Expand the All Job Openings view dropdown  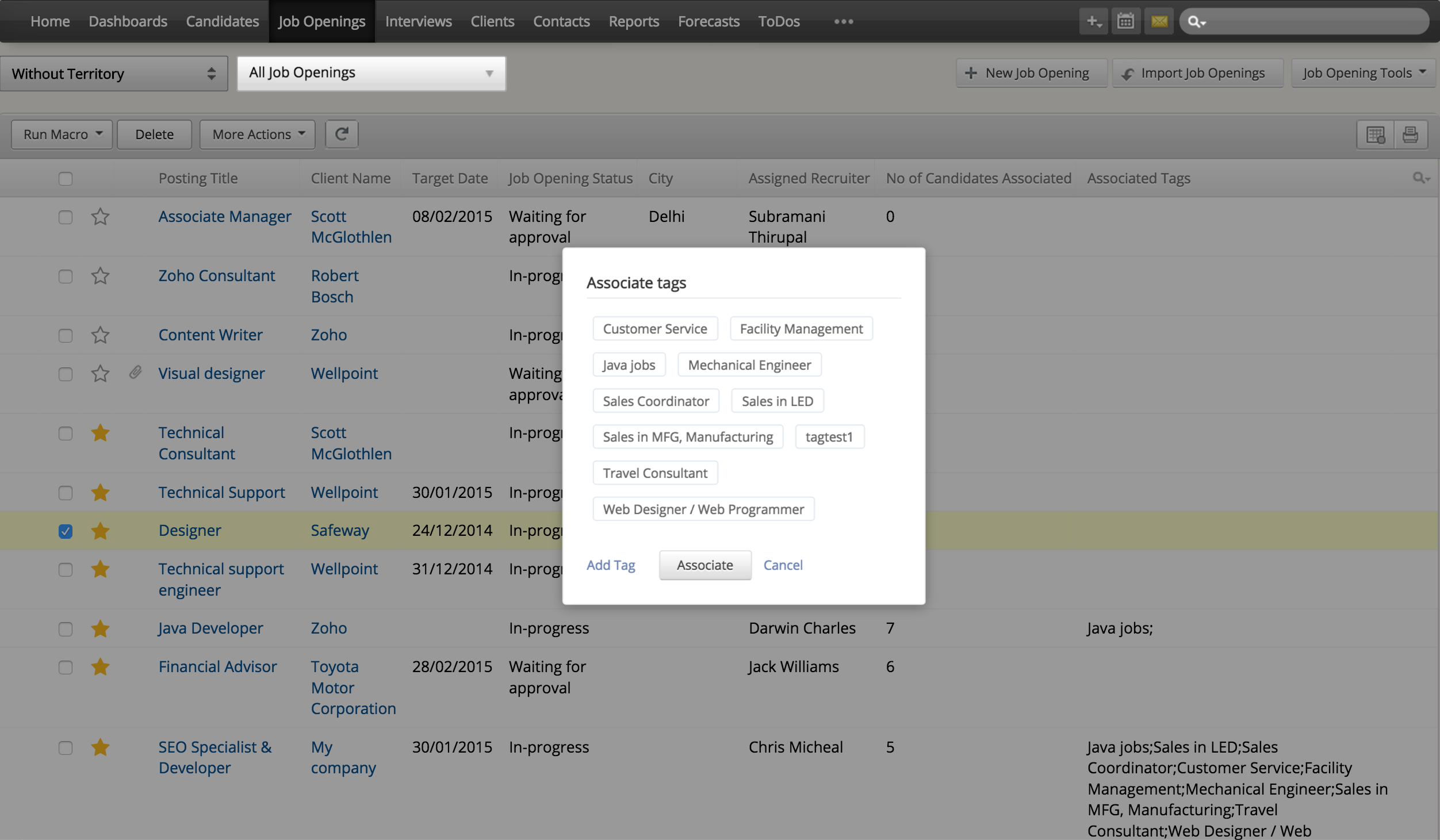pyautogui.click(x=371, y=73)
